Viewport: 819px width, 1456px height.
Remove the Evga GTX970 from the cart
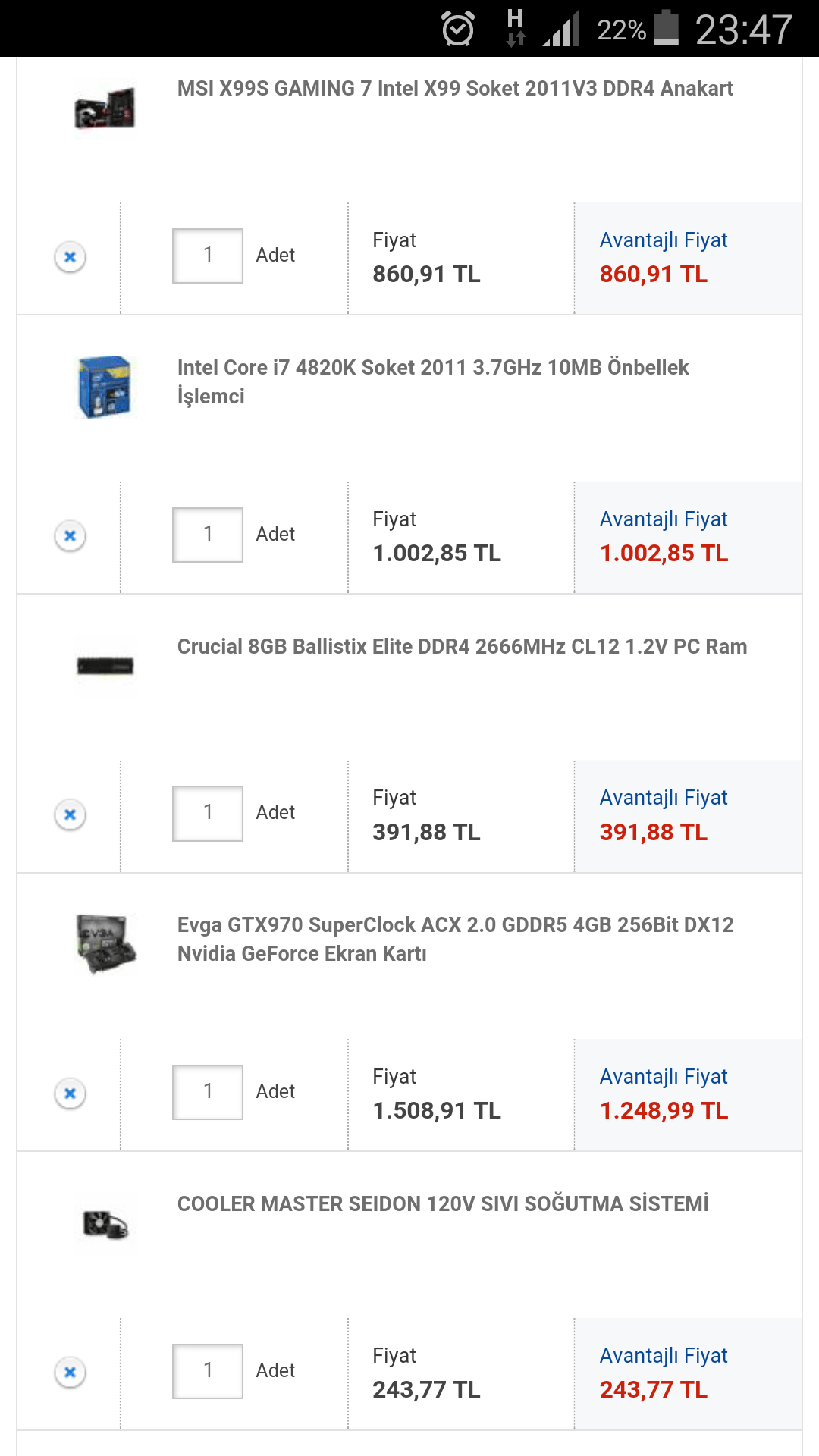(x=70, y=1093)
